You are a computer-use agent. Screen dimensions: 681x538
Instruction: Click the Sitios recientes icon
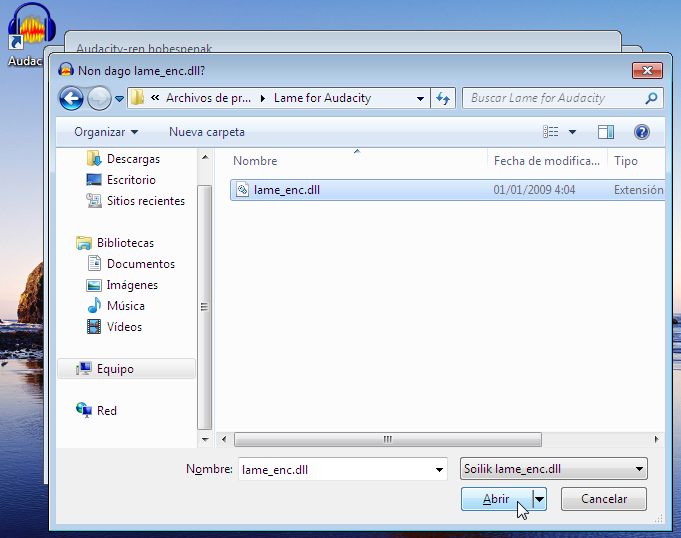(x=94, y=200)
